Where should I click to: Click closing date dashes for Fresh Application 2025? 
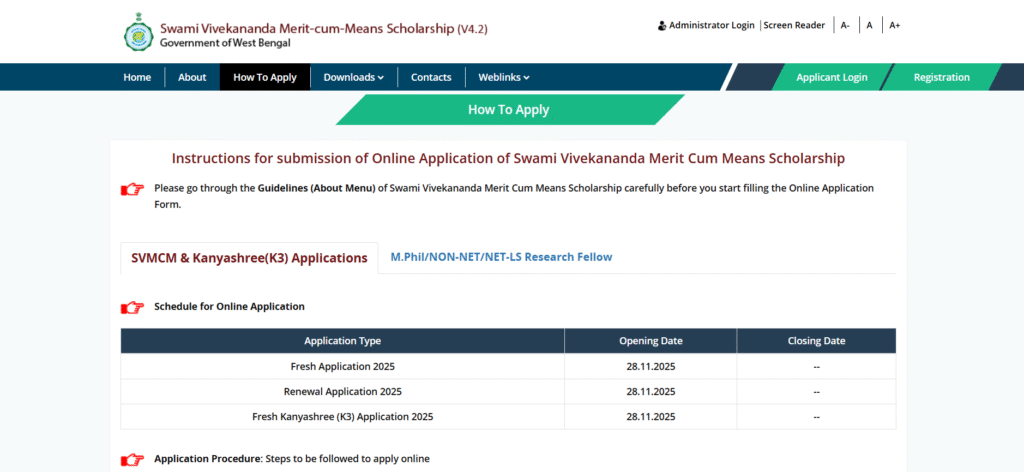coord(816,366)
